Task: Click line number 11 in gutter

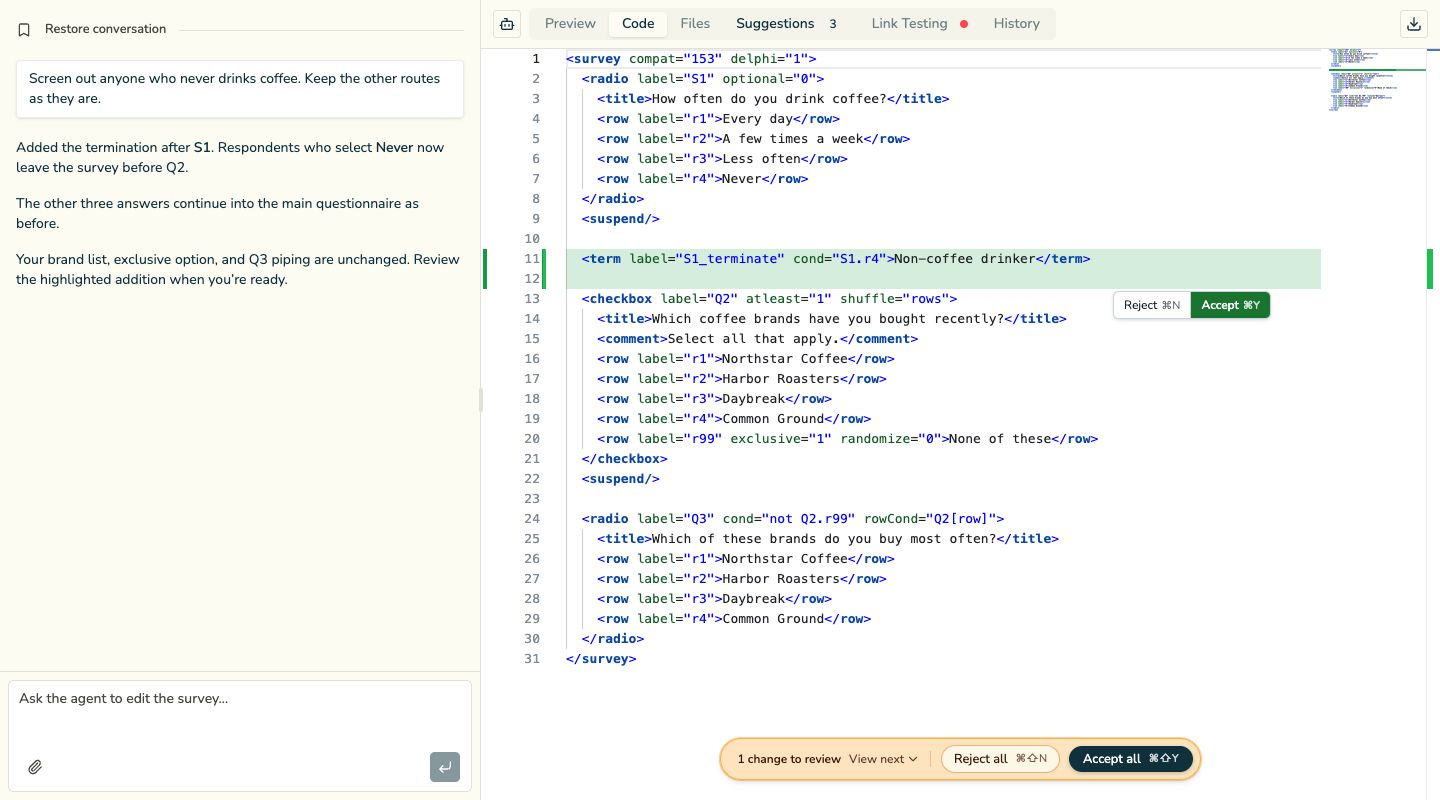Action: point(531,259)
